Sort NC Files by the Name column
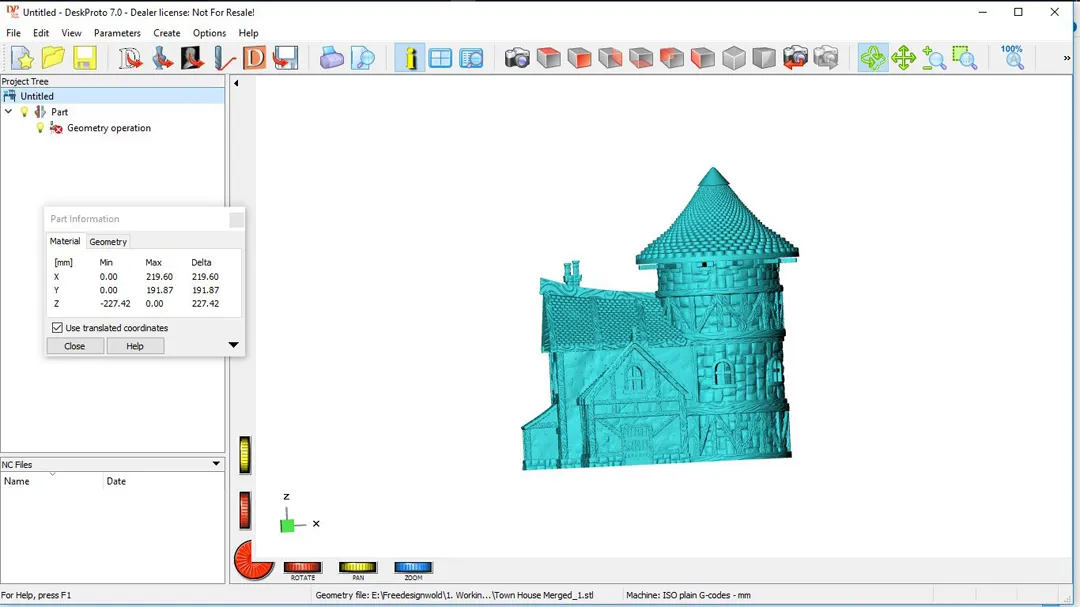Screen dimensions: 1080x607 click(x=52, y=481)
